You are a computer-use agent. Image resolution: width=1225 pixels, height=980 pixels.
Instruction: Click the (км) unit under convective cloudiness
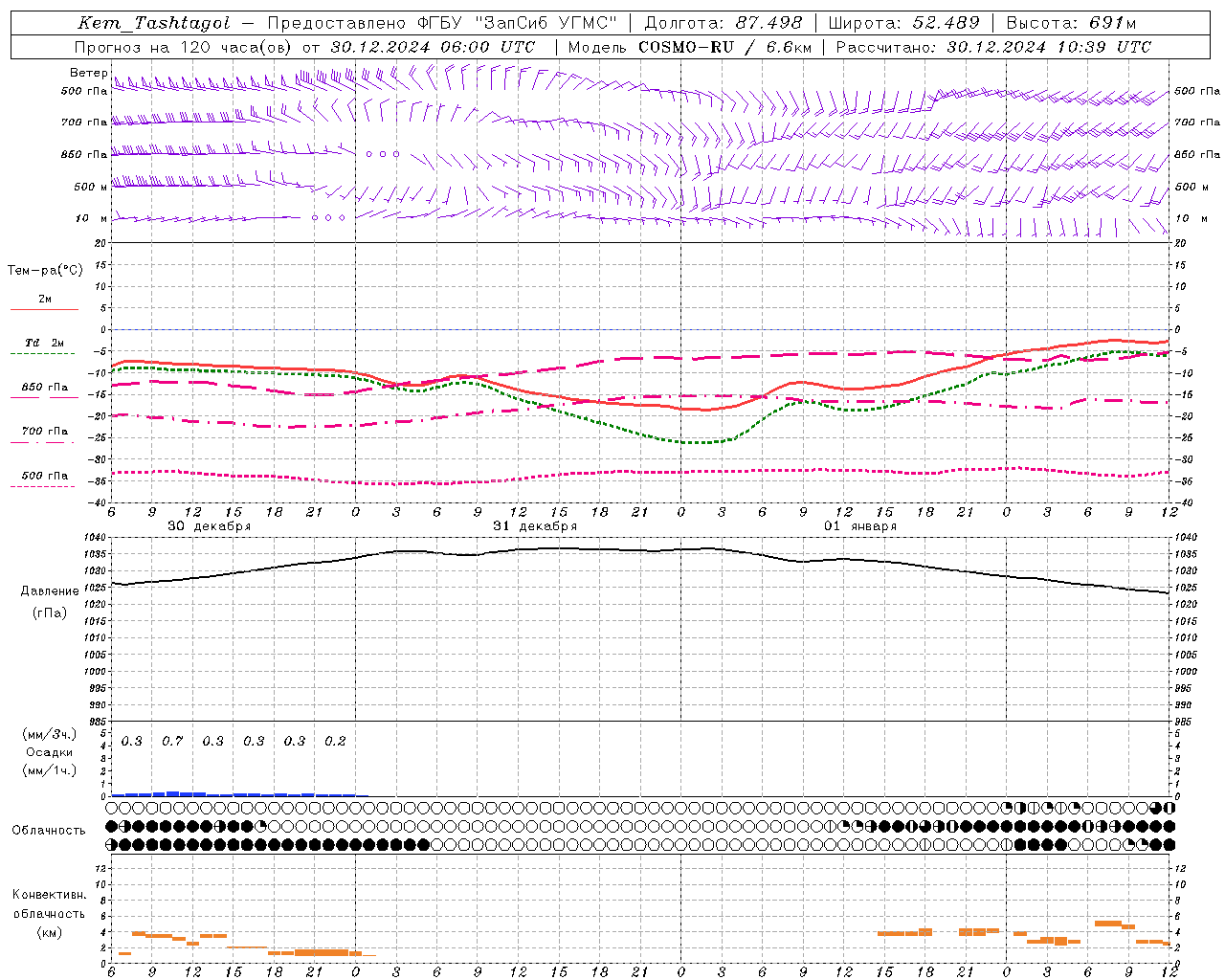[49, 931]
